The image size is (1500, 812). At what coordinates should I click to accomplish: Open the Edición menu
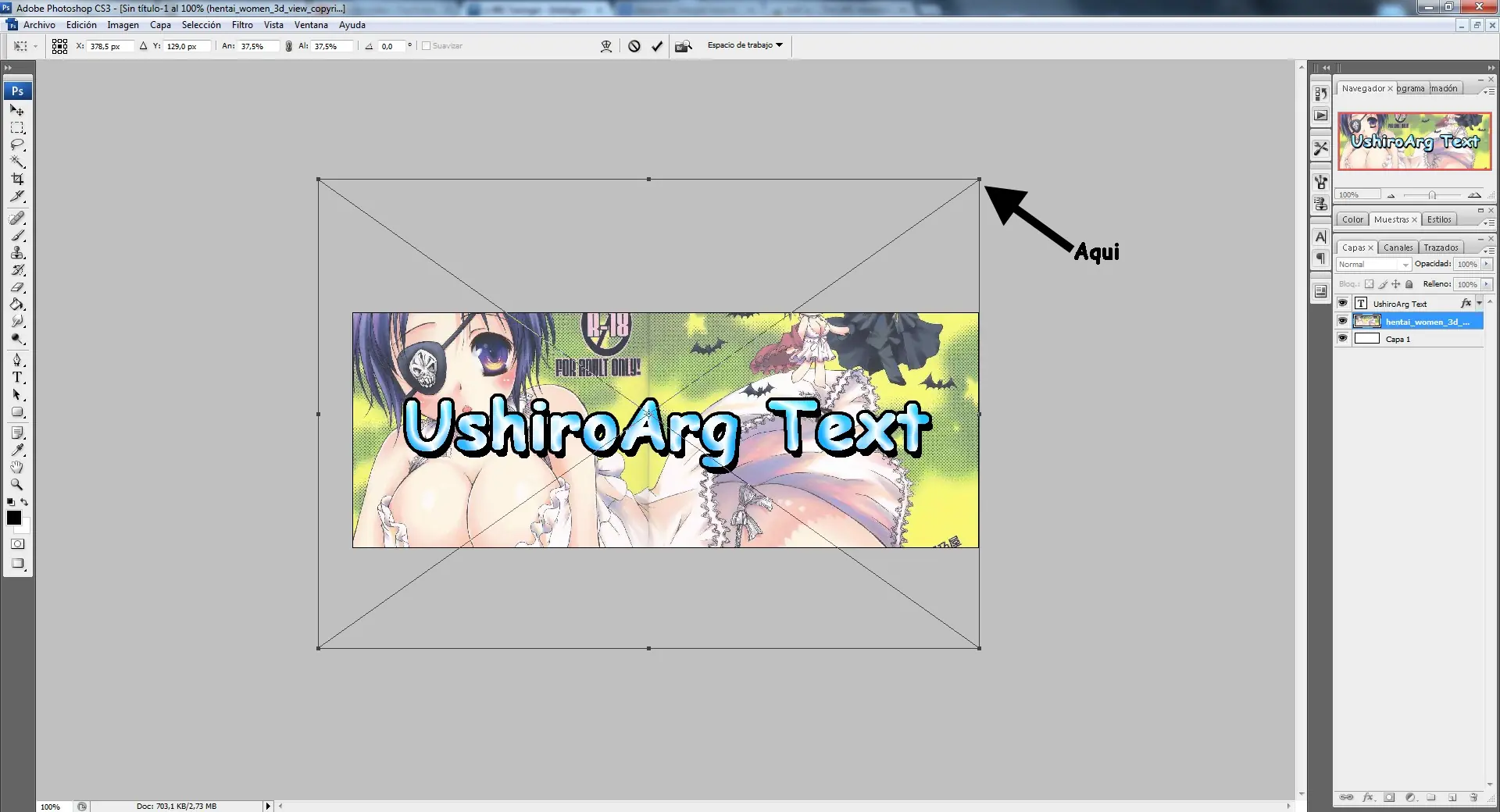coord(81,25)
